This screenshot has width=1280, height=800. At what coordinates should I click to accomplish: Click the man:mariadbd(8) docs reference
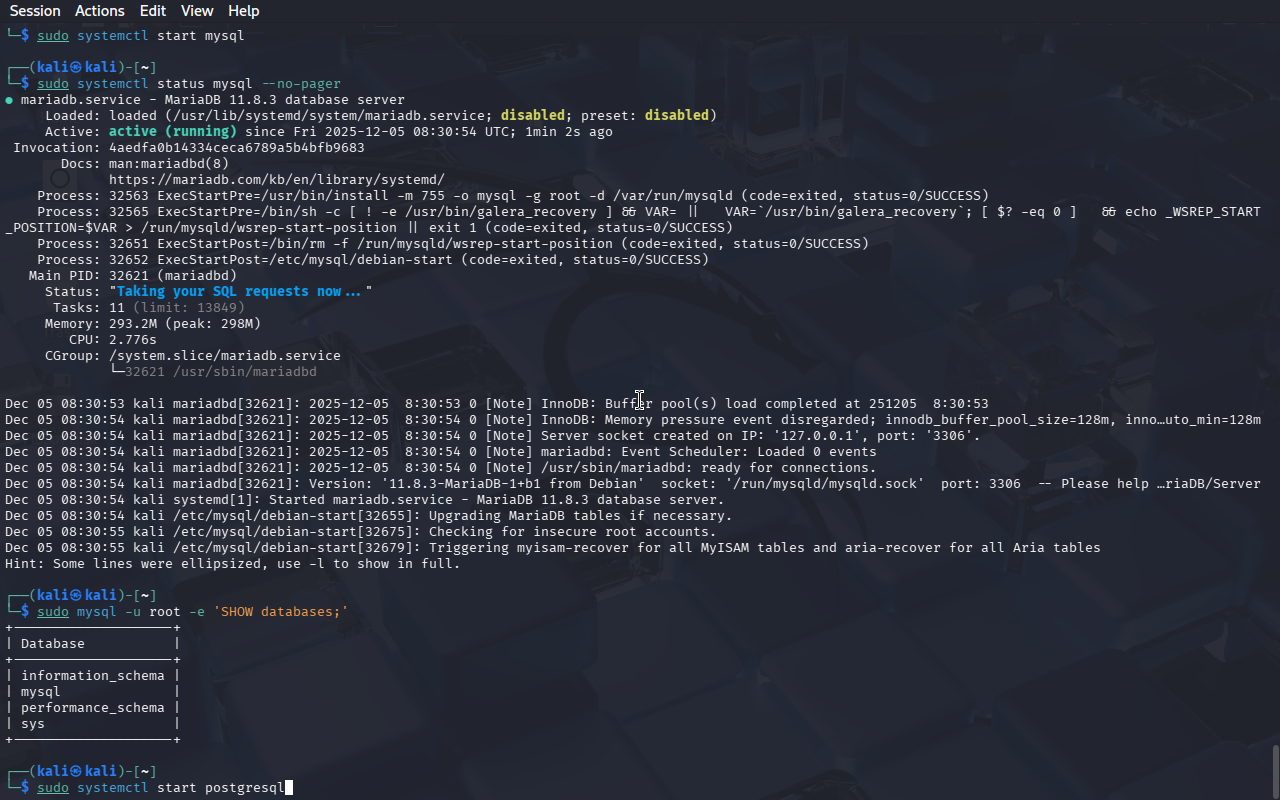tap(168, 163)
